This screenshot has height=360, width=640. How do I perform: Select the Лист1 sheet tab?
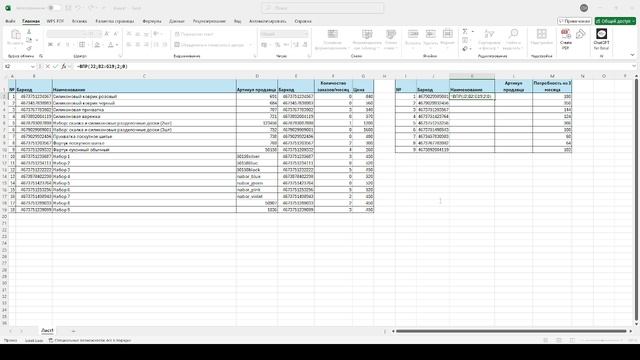click(47, 330)
